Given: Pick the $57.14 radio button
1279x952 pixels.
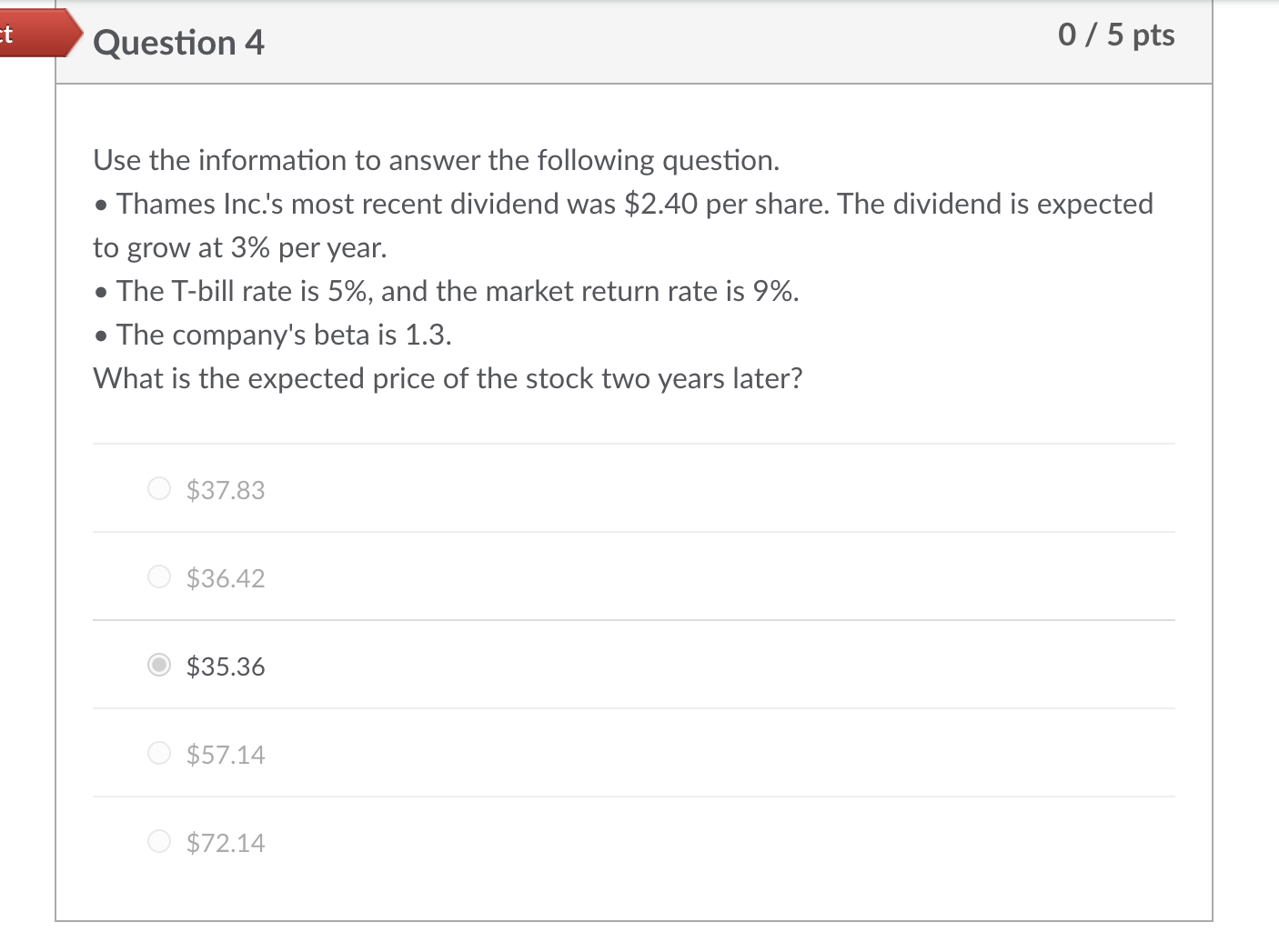Looking at the screenshot, I should point(159,754).
